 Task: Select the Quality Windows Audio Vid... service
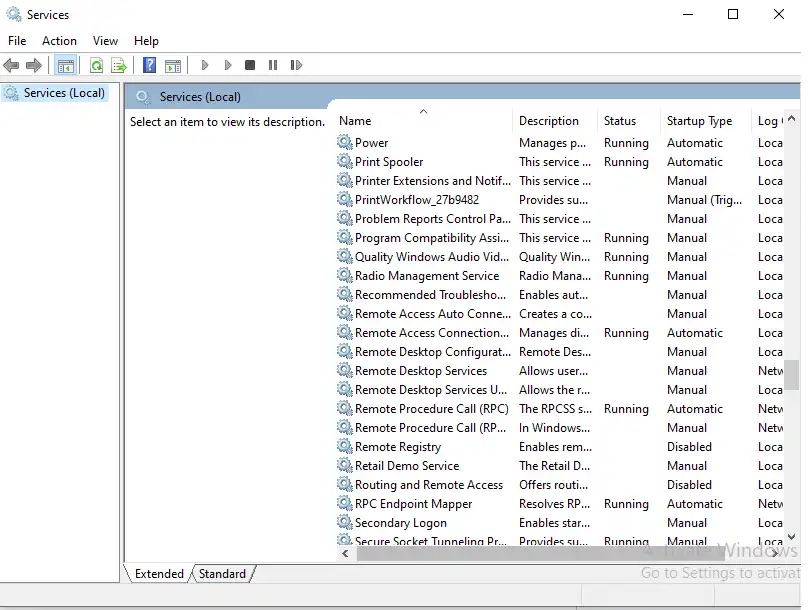pos(432,257)
